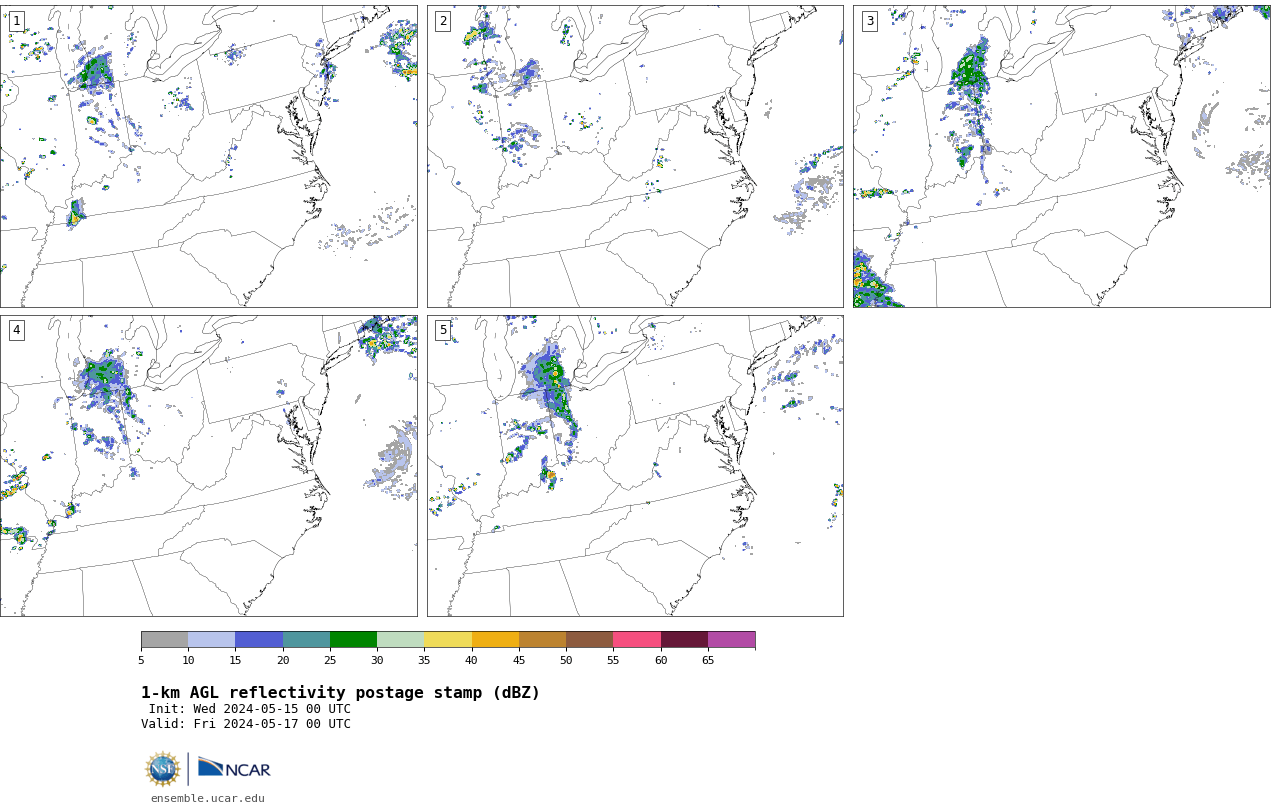The image size is (1280, 809).
Task: Click the tan 45-50 dBZ swatch
Action: [x=542, y=640]
